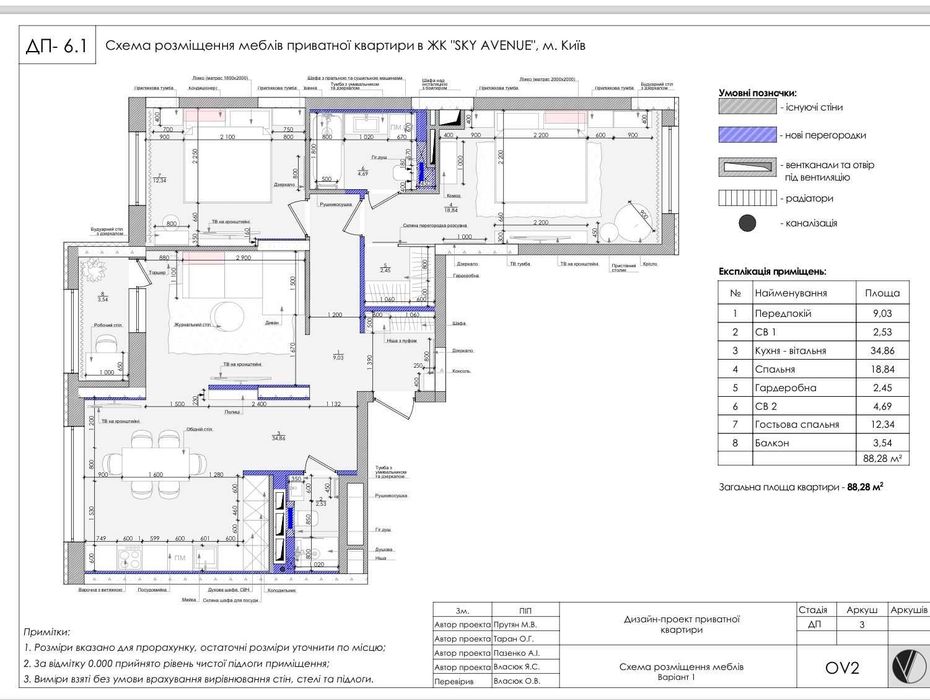This screenshot has width=930, height=700.
Task: Click the 34,86 area cell in table
Action: coord(882,351)
